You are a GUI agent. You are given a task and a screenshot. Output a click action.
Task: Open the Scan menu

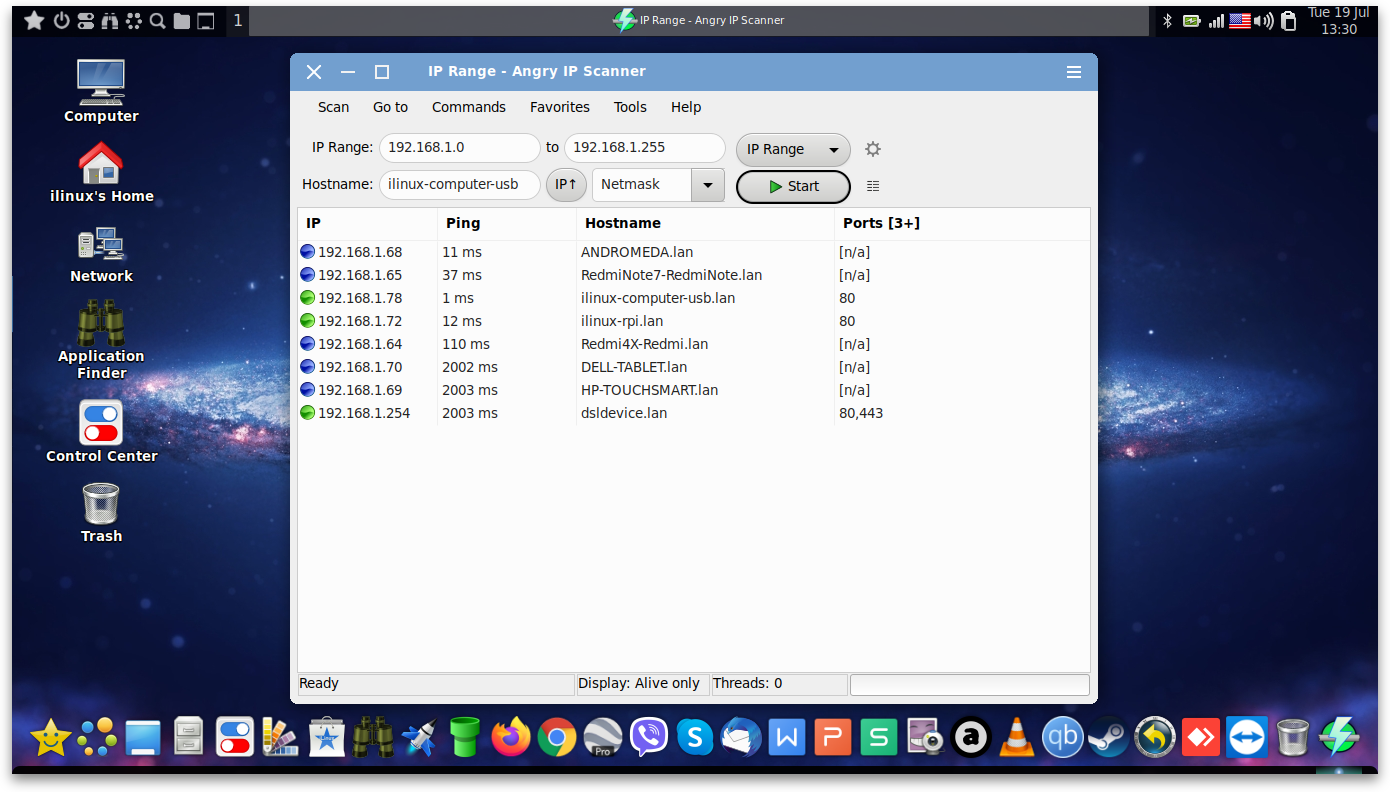pyautogui.click(x=334, y=107)
